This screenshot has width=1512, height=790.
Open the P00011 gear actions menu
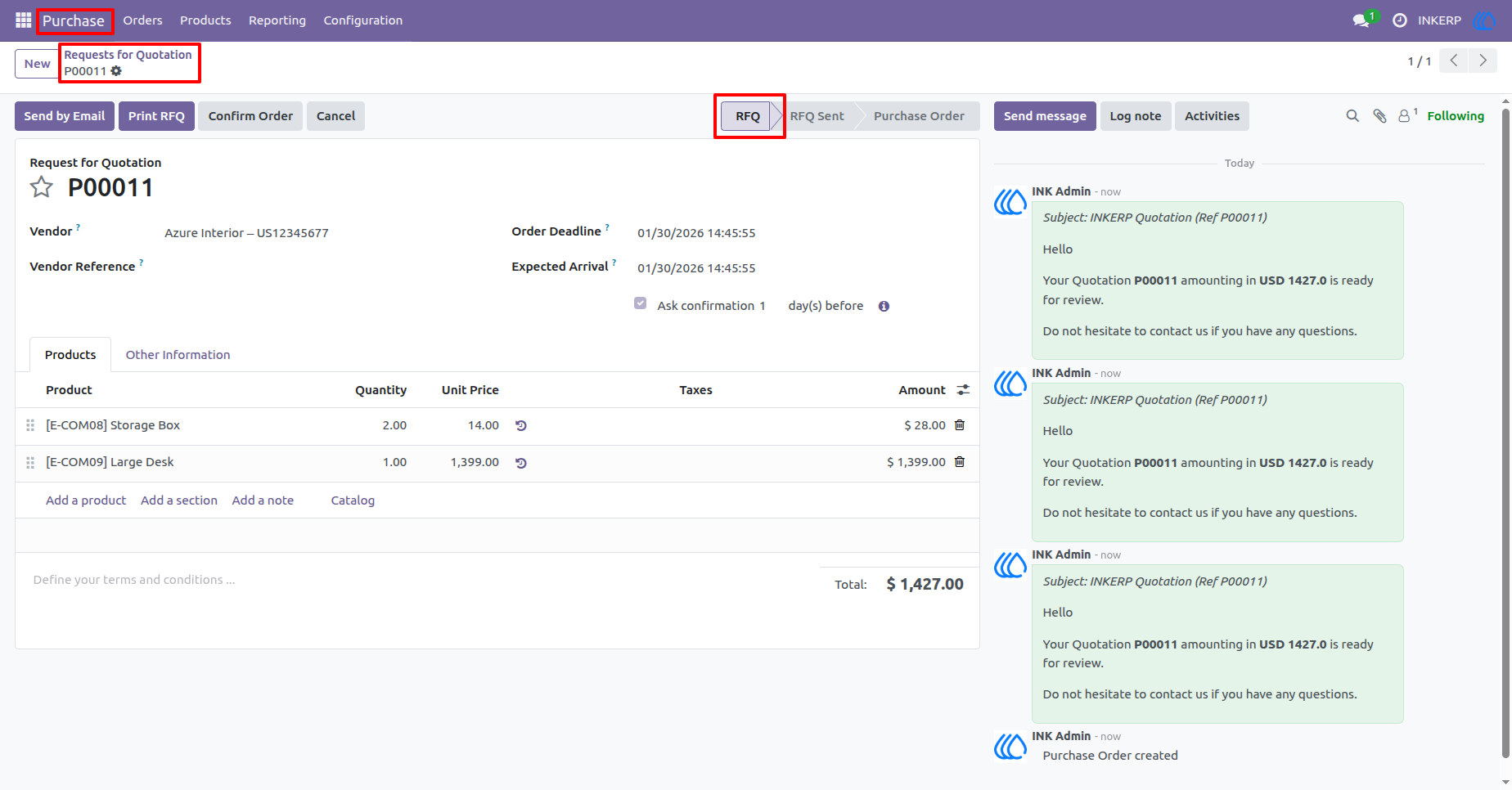click(x=116, y=71)
